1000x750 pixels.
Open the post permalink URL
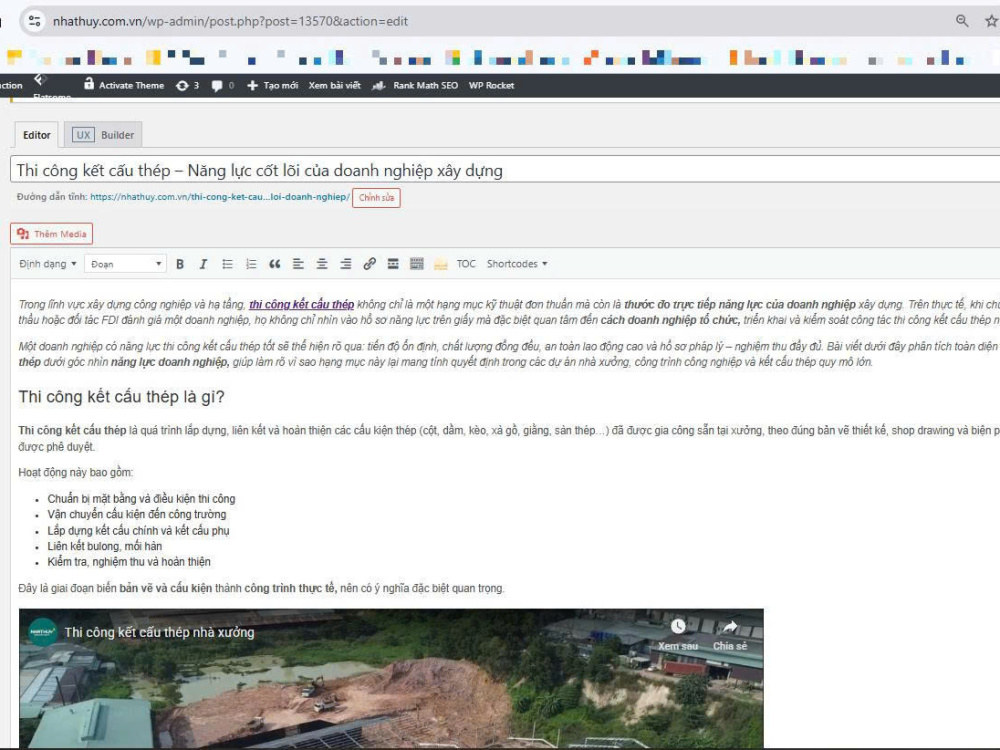tap(220, 197)
